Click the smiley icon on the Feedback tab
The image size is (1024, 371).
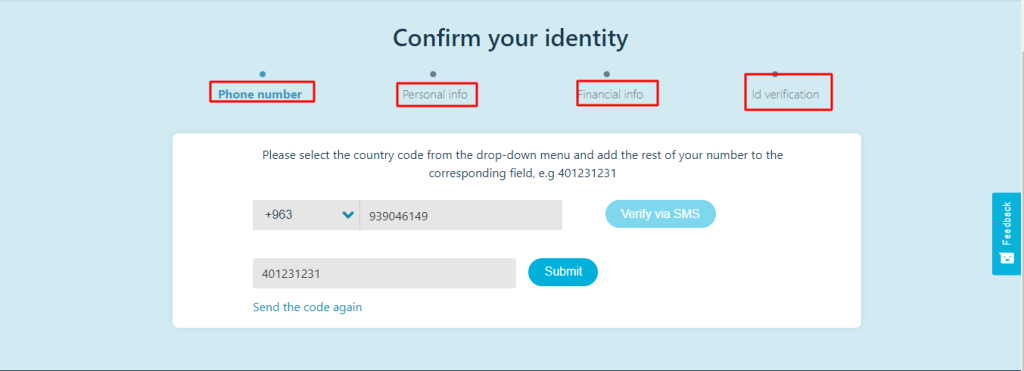click(1006, 257)
